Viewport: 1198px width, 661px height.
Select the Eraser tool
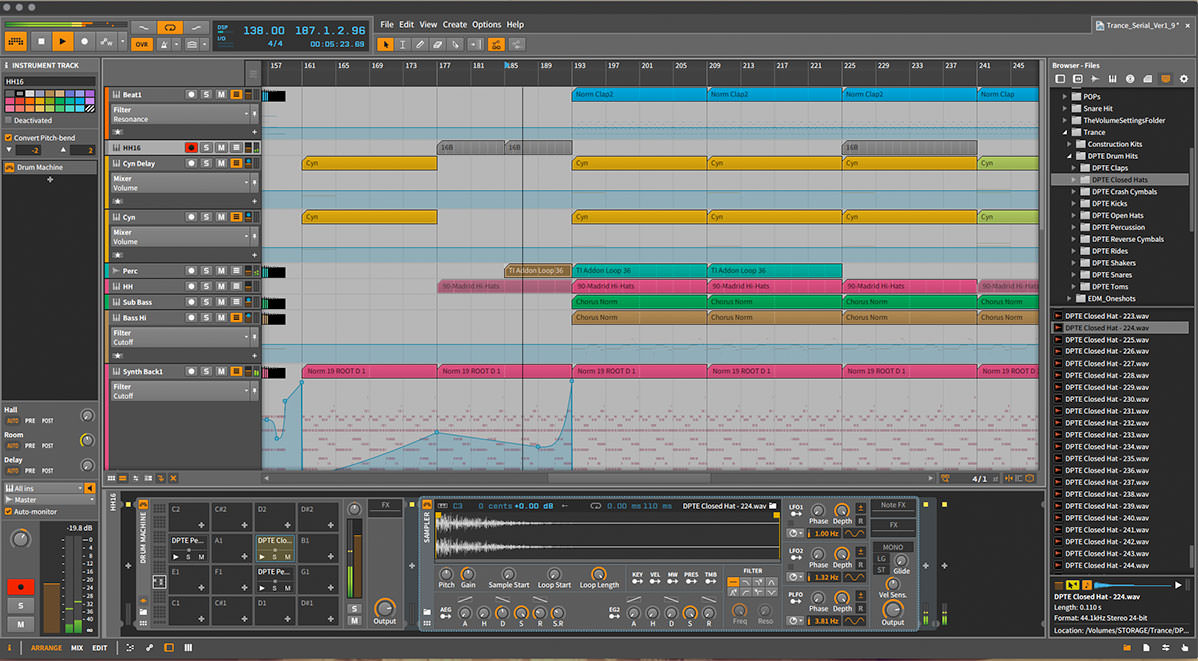point(439,44)
